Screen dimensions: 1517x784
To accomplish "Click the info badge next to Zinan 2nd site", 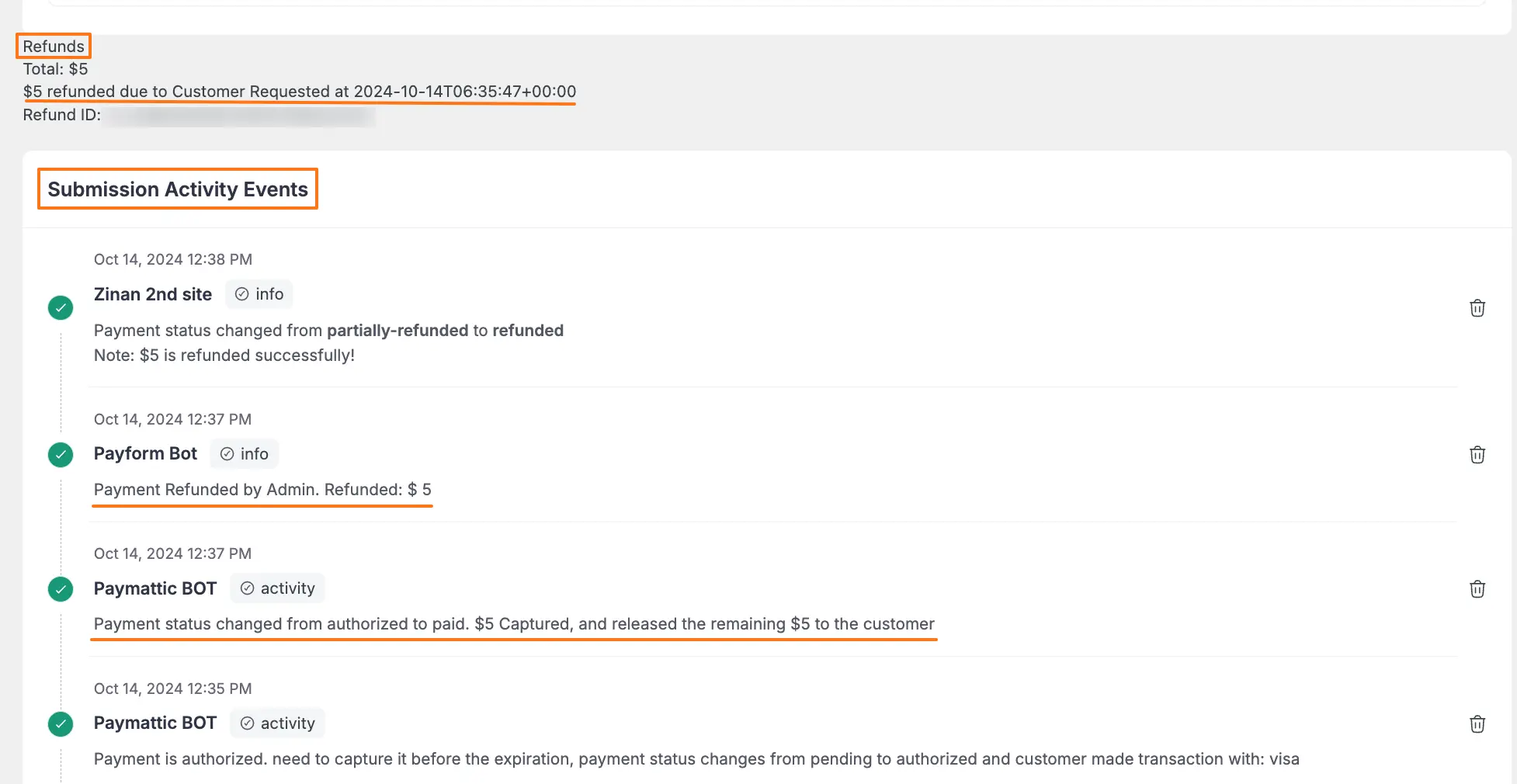I will click(x=259, y=294).
